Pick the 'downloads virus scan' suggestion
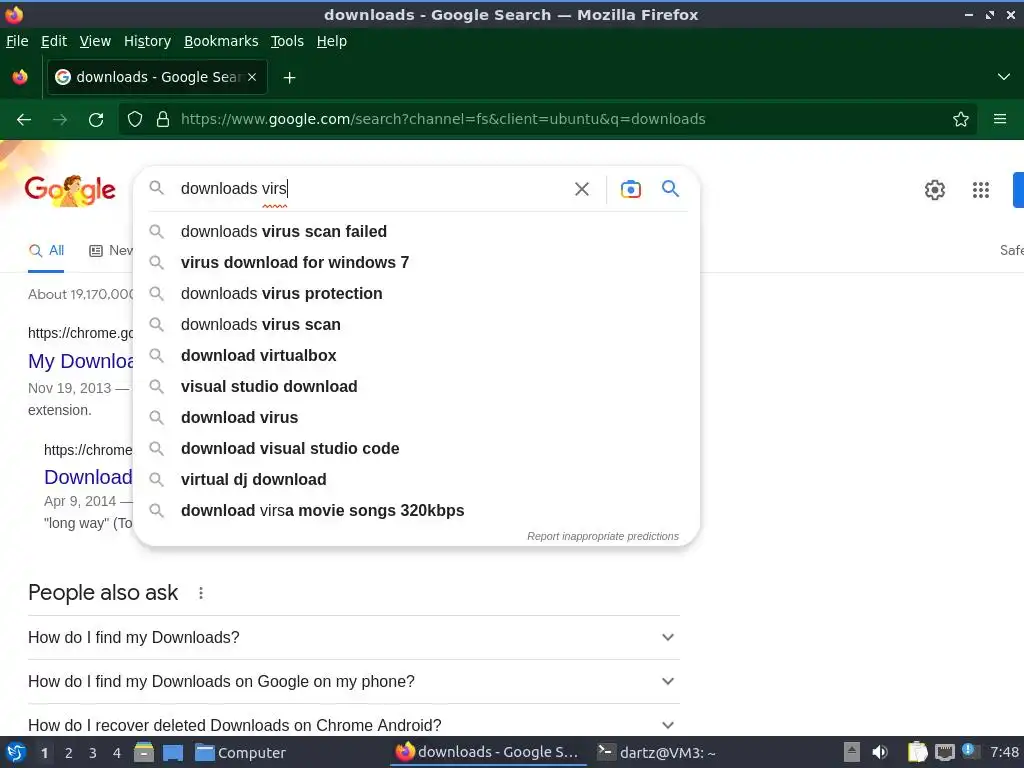This screenshot has height=768, width=1024. [417, 325]
